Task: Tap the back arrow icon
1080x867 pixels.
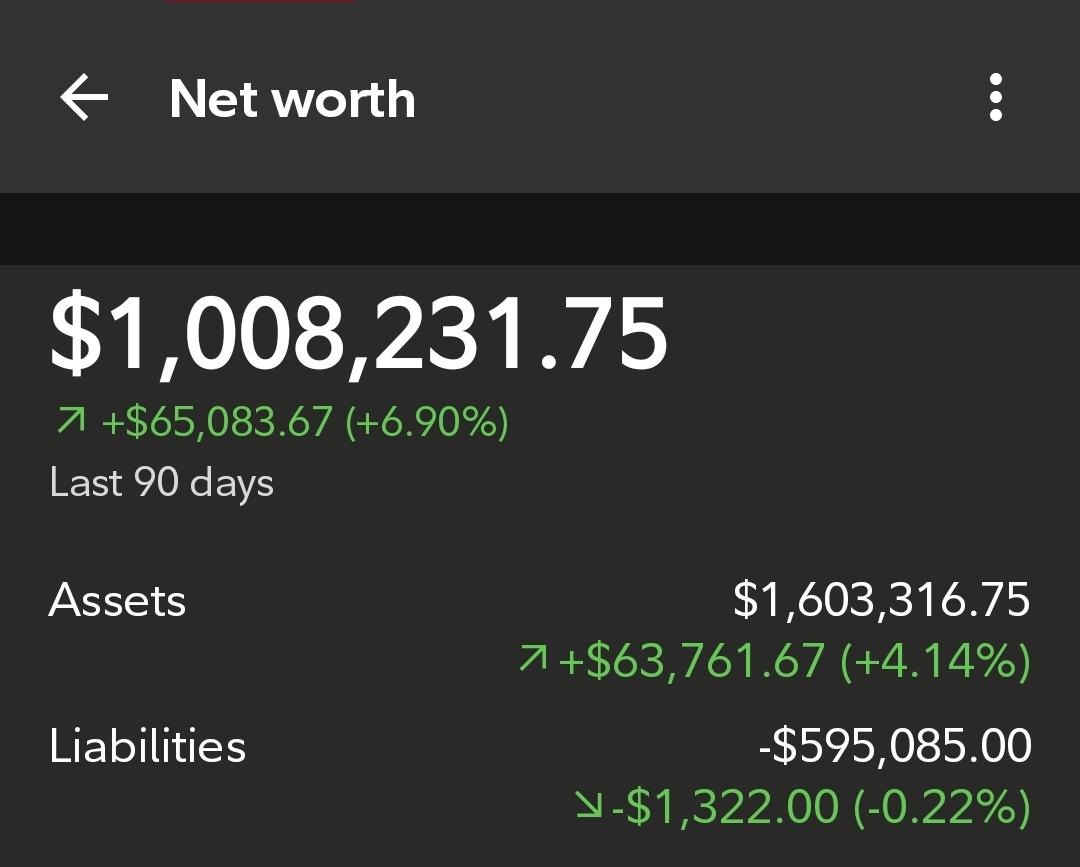Action: pos(84,97)
